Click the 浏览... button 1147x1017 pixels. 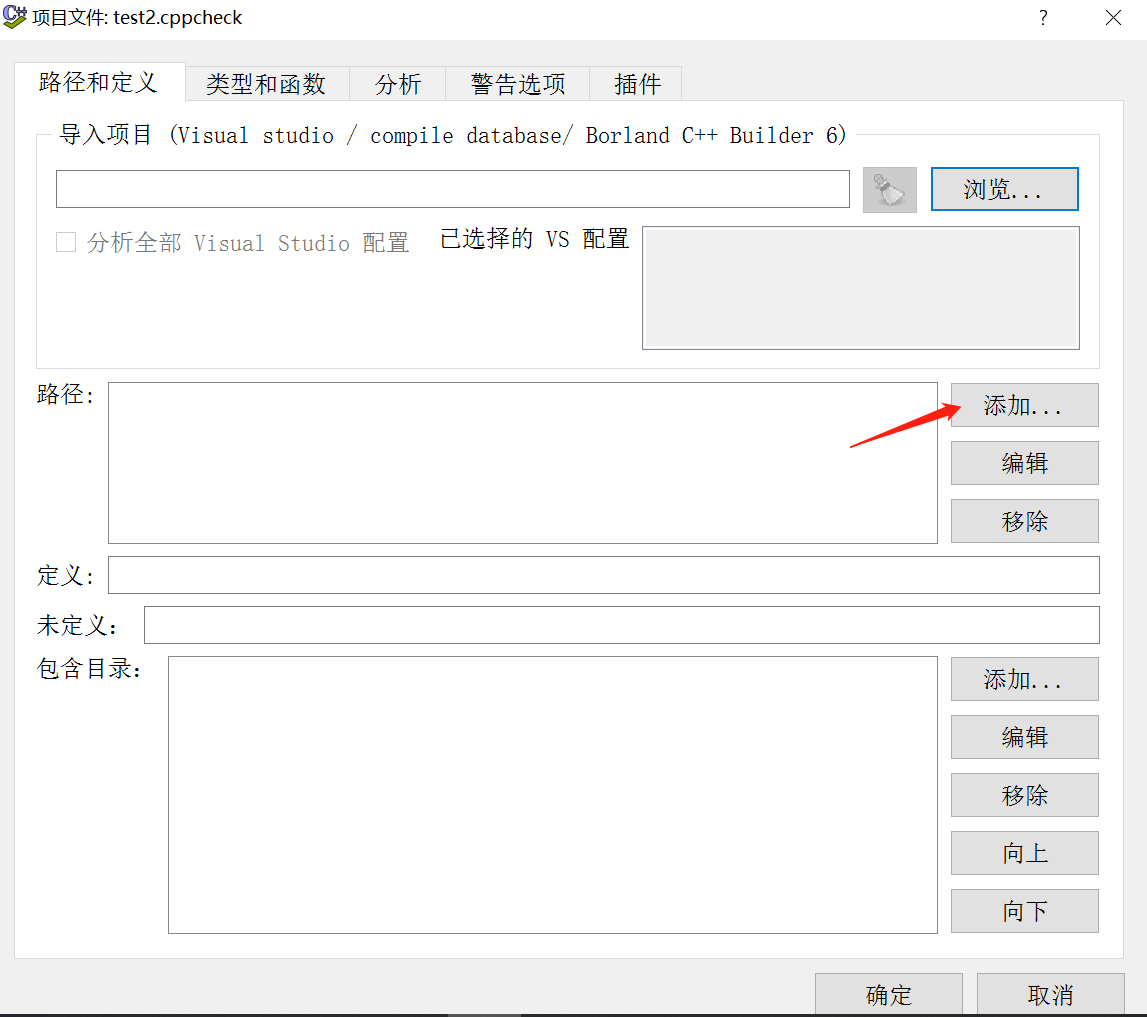(x=1004, y=189)
